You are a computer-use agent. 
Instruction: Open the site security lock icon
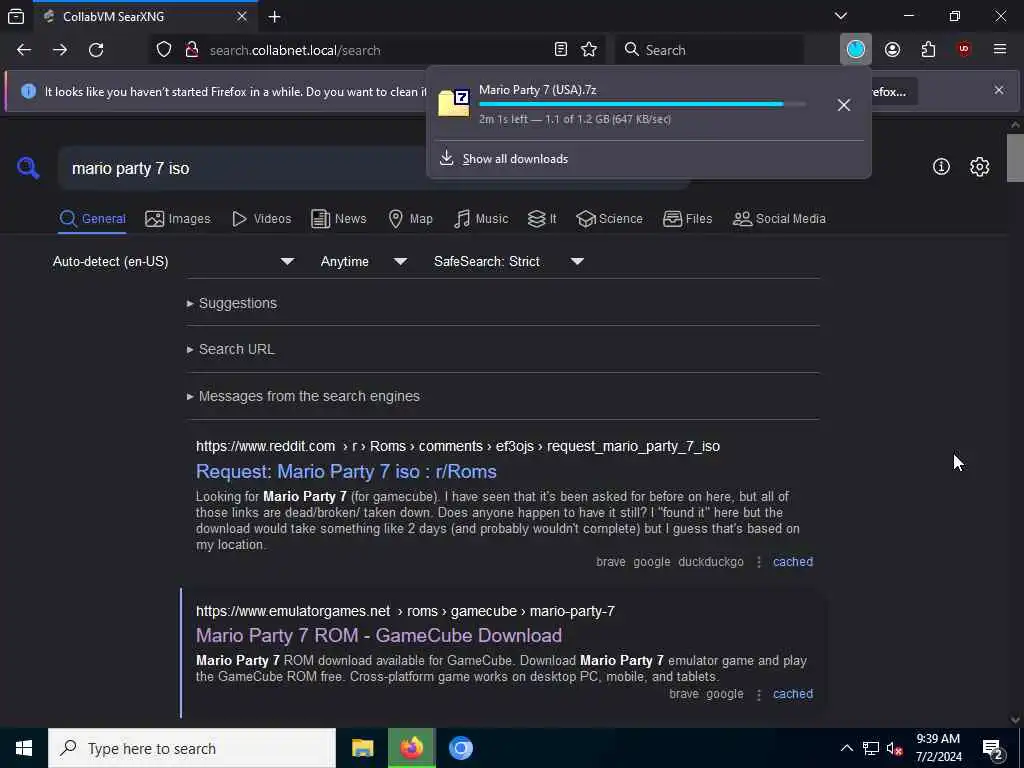[x=192, y=50]
